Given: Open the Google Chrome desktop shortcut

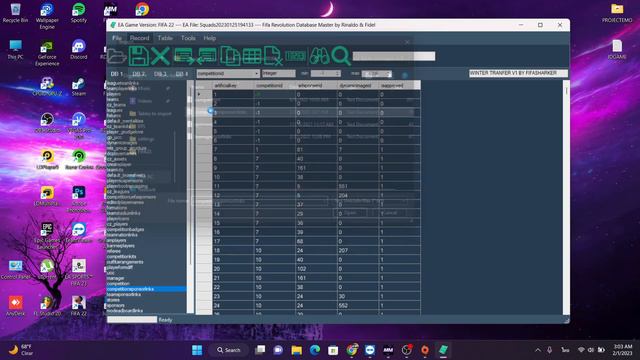Looking at the screenshot, I should pyautogui.click(x=142, y=9).
